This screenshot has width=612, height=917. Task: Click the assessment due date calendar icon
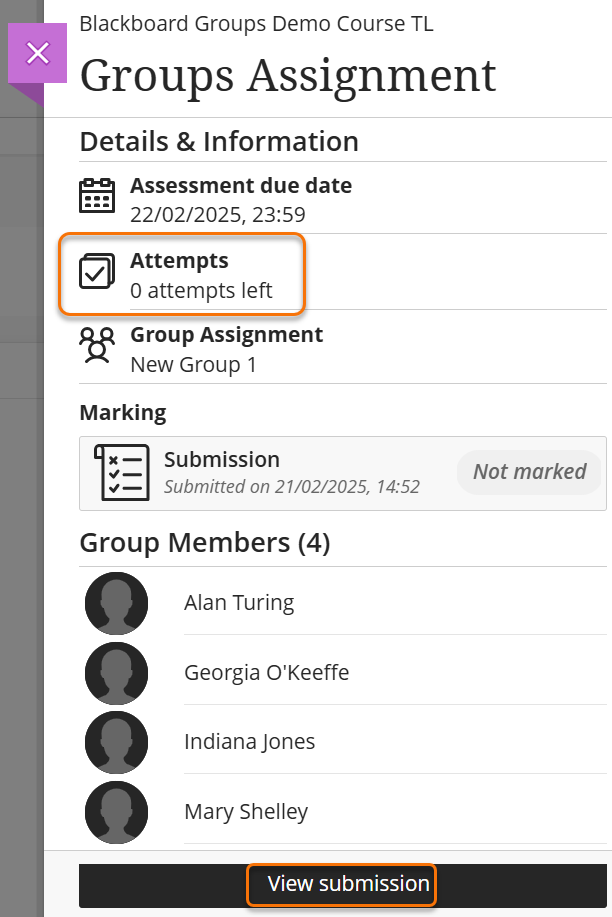pyautogui.click(x=97, y=197)
